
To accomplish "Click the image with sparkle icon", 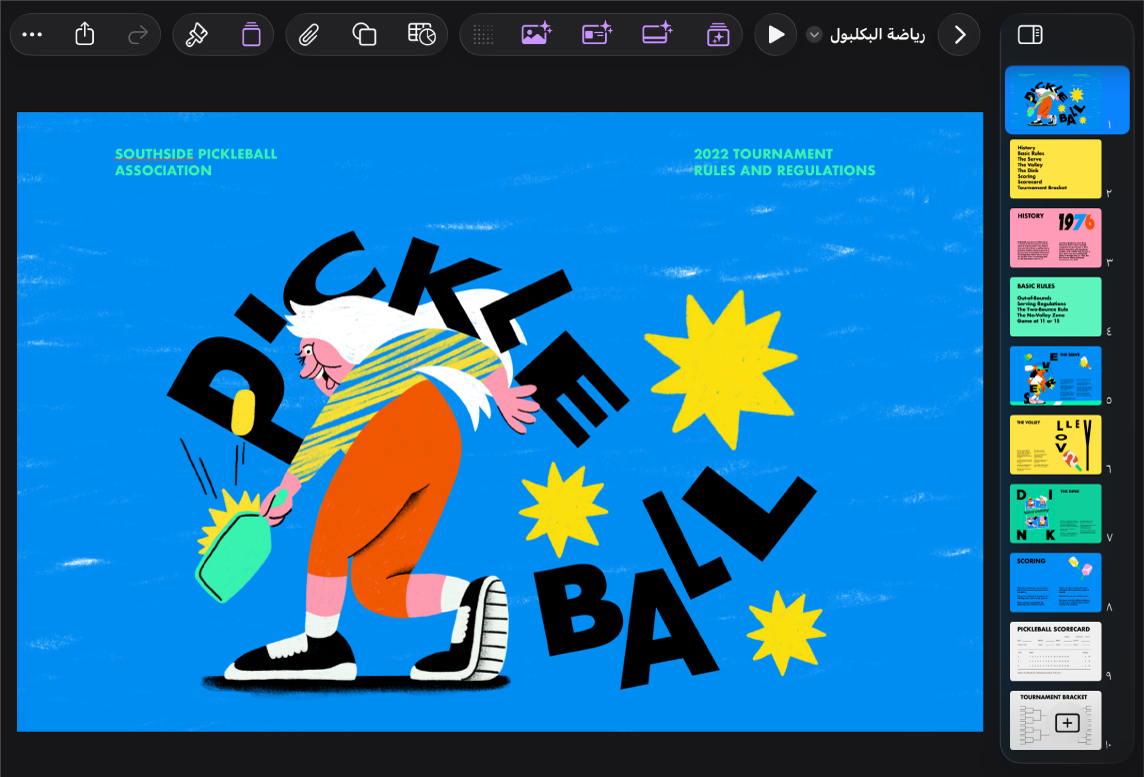I will tap(536, 34).
